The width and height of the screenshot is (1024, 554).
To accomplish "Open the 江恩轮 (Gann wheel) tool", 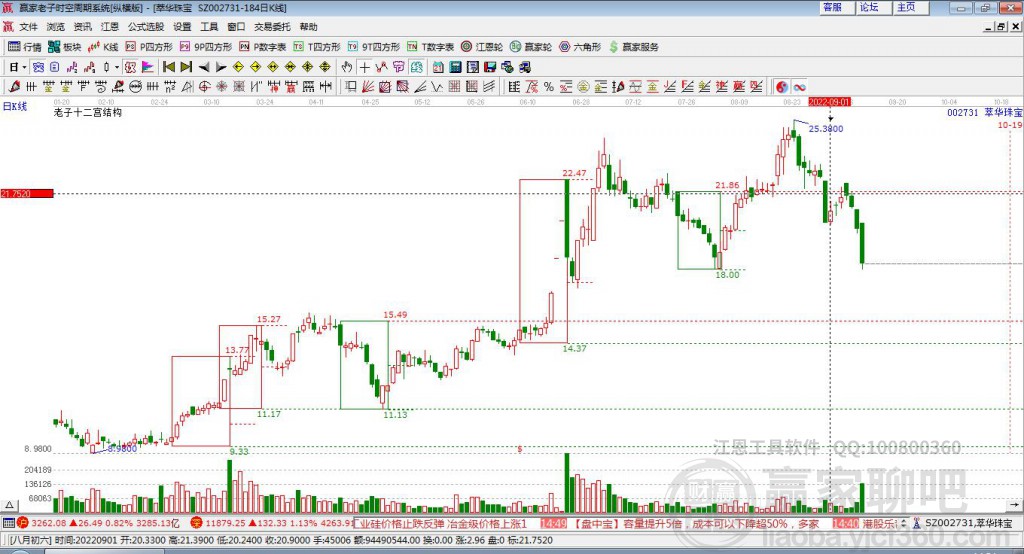I will [x=482, y=47].
